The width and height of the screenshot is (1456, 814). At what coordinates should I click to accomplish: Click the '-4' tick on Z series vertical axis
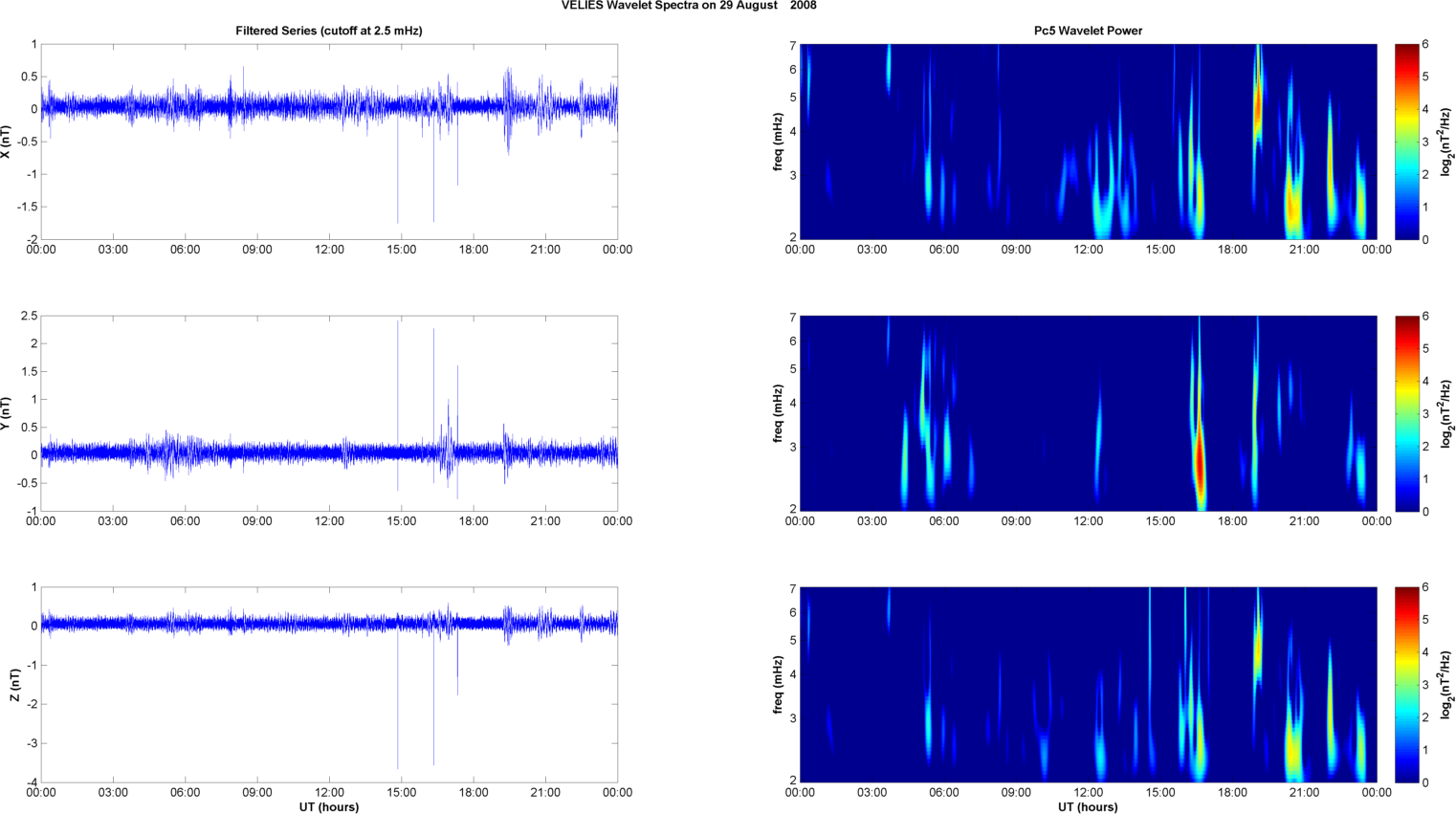click(x=32, y=782)
